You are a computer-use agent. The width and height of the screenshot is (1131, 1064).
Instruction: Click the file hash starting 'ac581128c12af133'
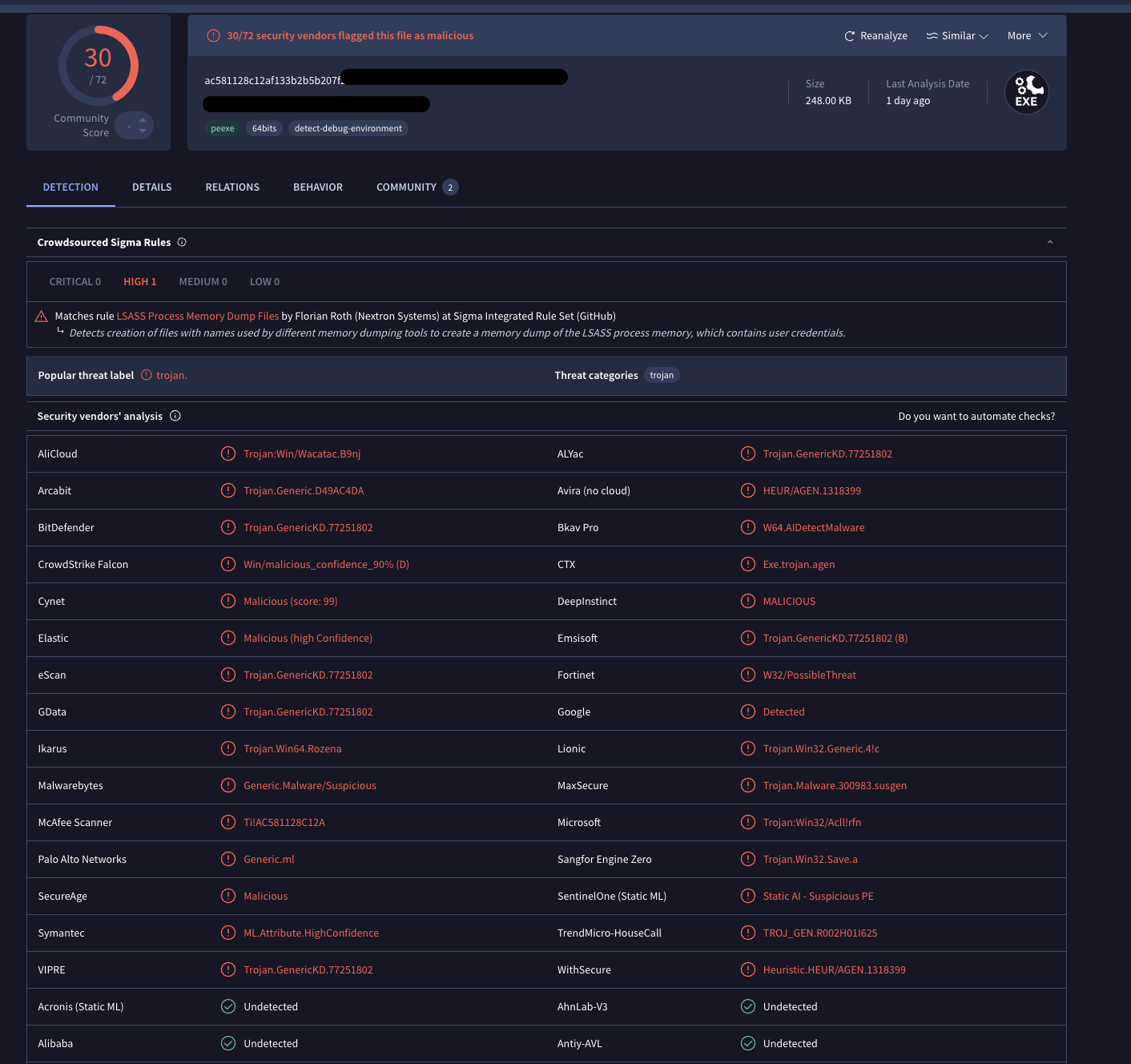275,80
